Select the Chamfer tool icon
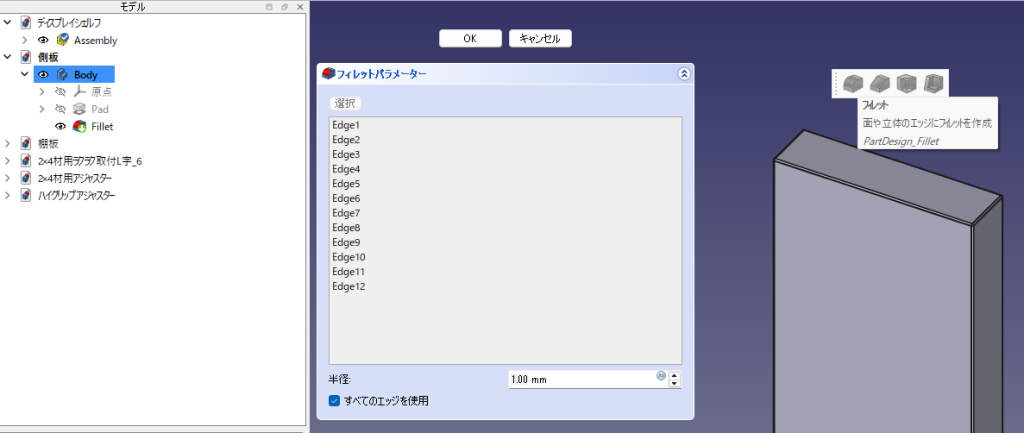The height and width of the screenshot is (433, 1024). [880, 83]
